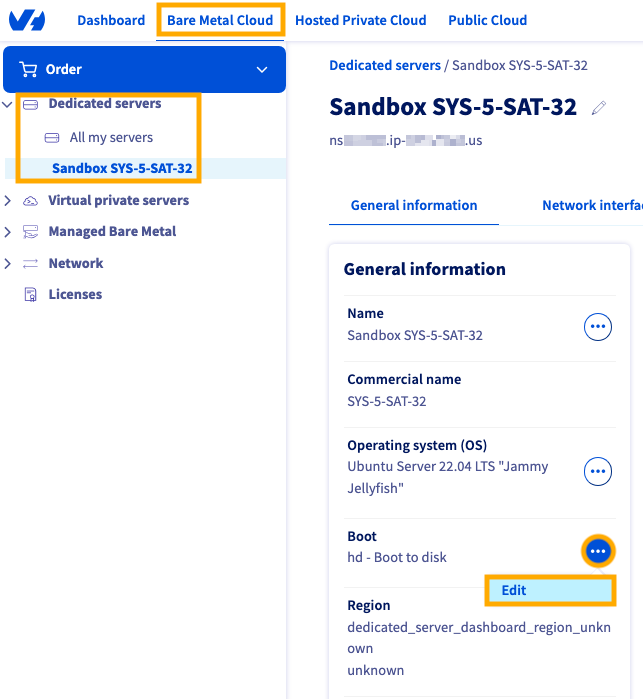Click the Ubuntu Server 22.04 LTS value
Screen dimensions: 643x699
pyautogui.click(x=448, y=477)
